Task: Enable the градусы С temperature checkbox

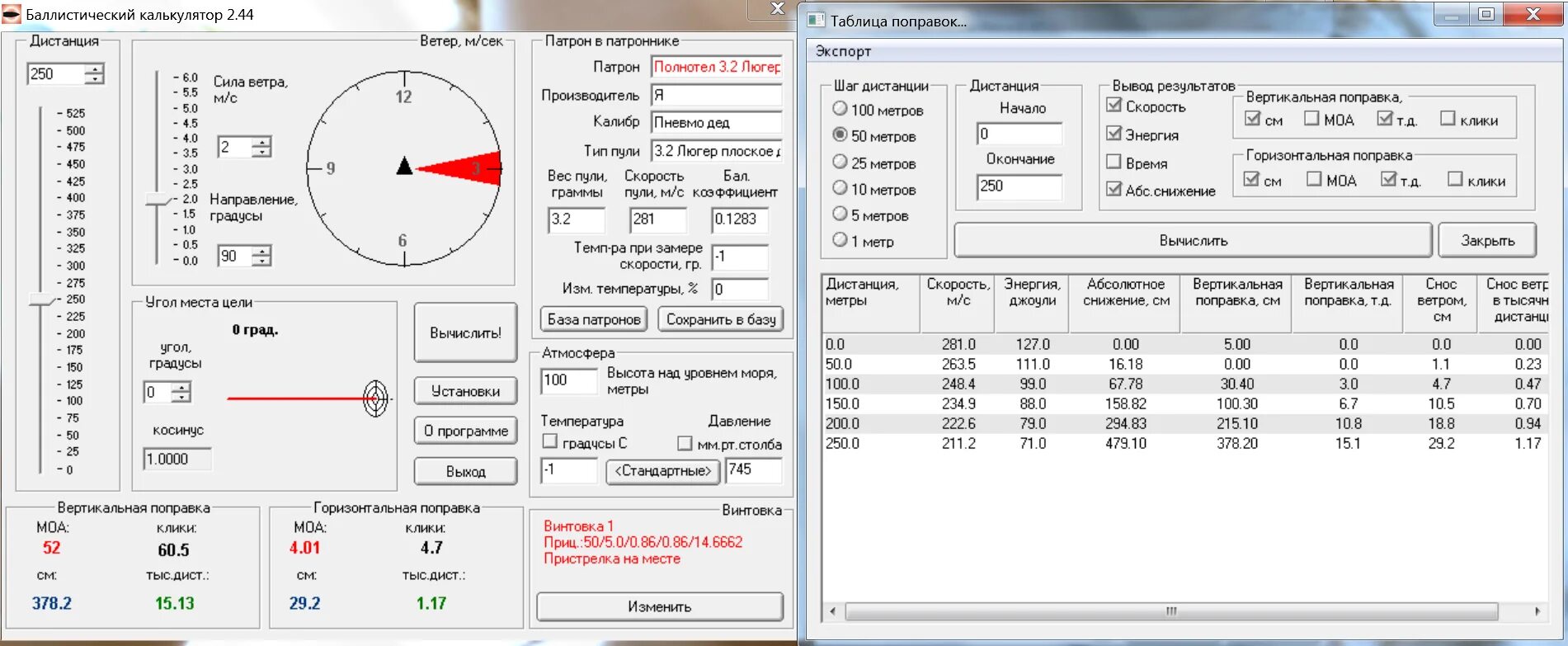Action: tap(550, 441)
